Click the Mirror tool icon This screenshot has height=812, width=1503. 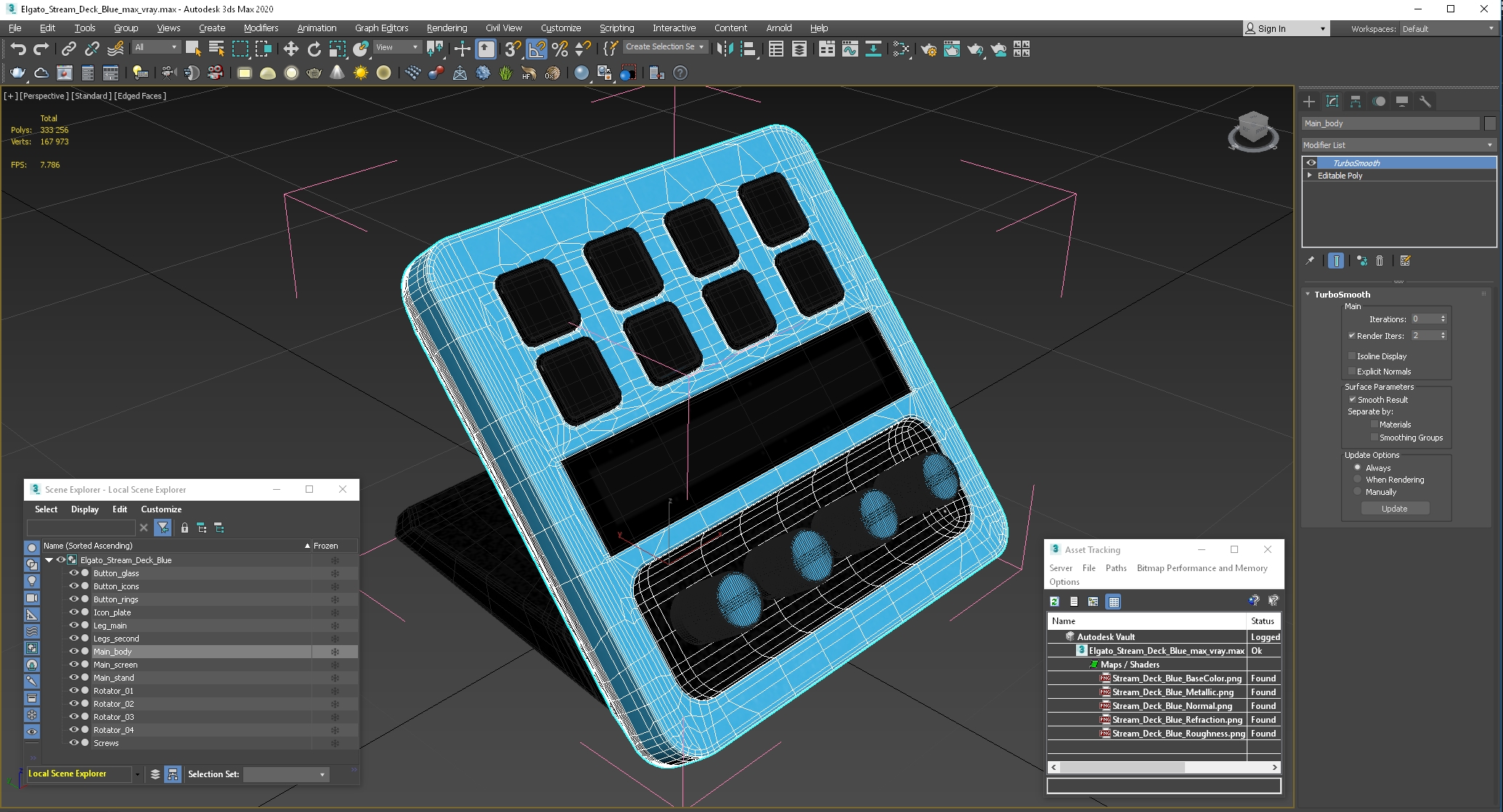pos(725,49)
